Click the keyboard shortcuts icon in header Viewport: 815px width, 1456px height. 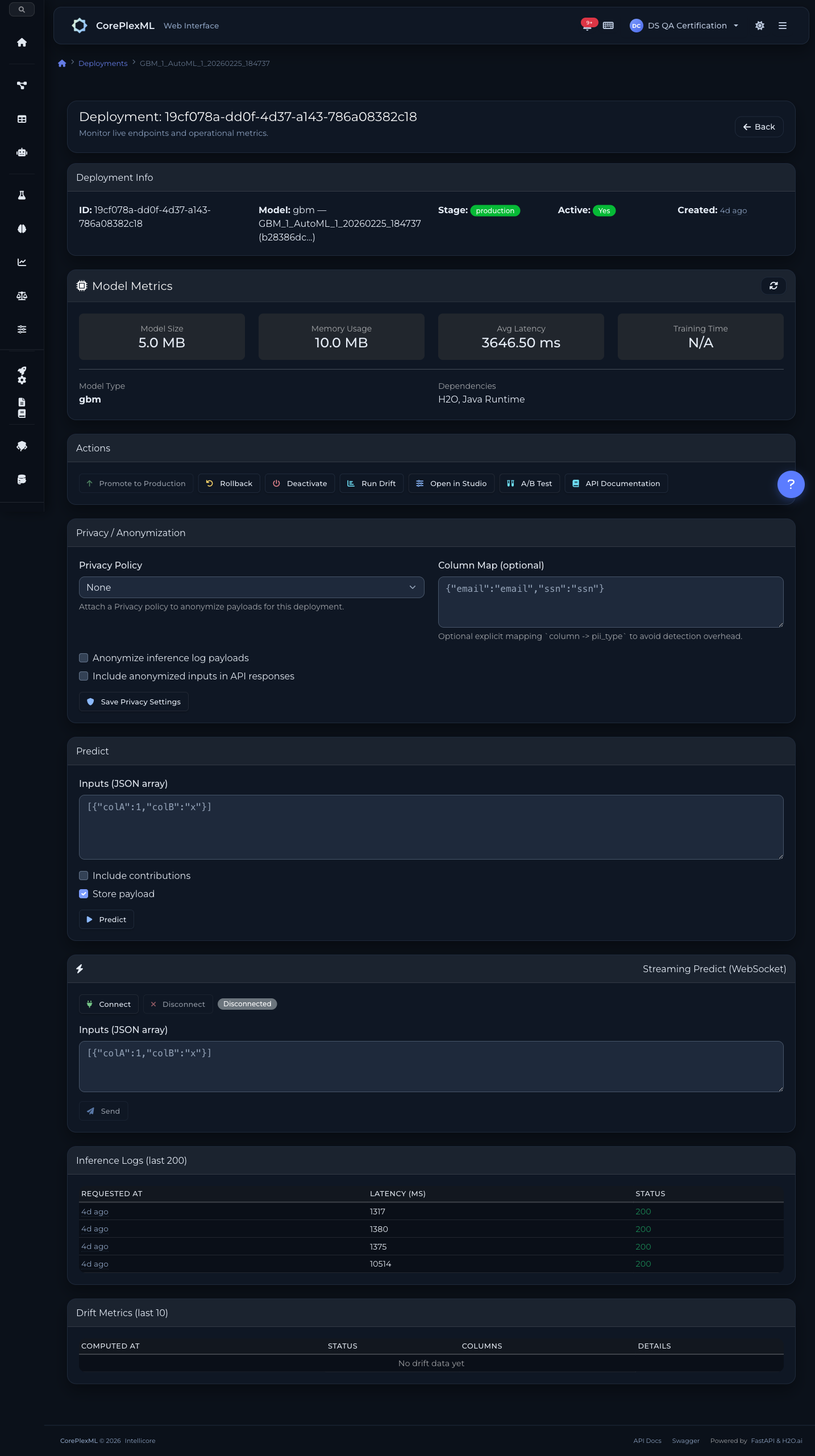(608, 26)
